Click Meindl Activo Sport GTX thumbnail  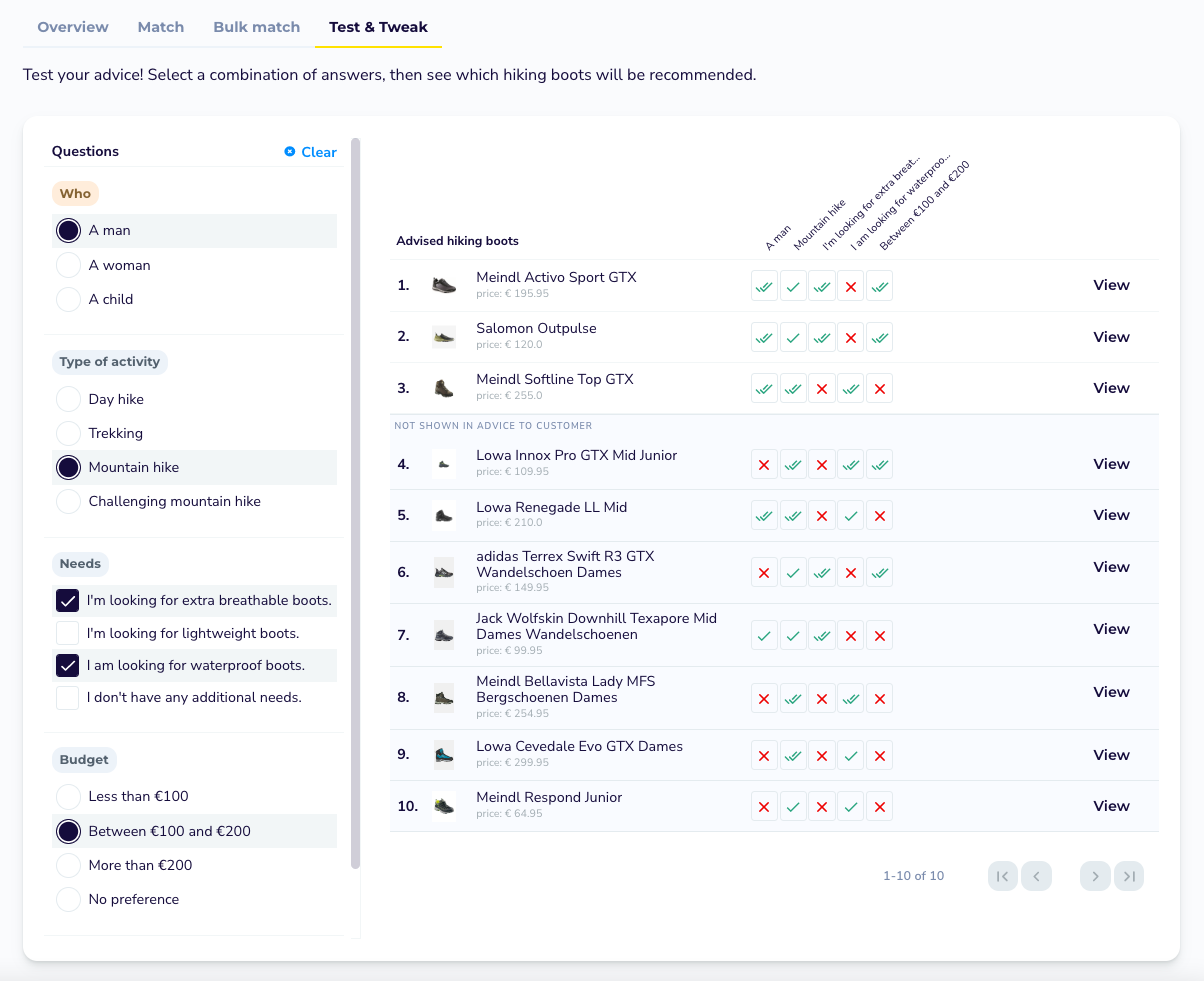(x=444, y=286)
